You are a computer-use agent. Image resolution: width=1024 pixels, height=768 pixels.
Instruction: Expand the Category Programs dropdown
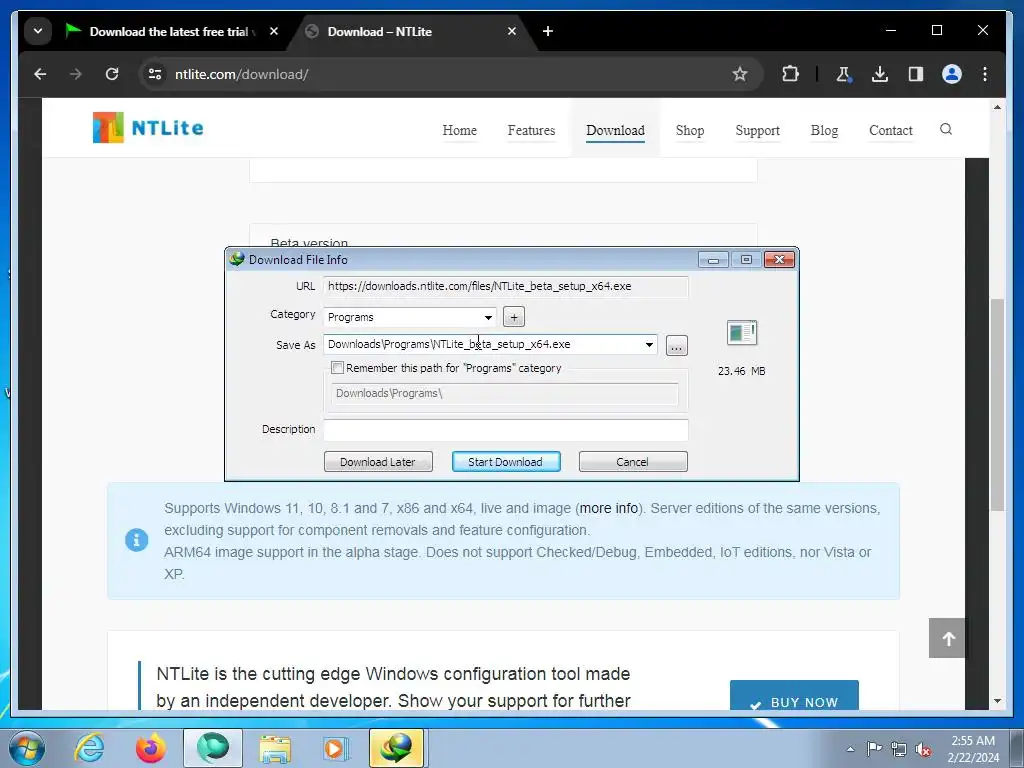[488, 317]
